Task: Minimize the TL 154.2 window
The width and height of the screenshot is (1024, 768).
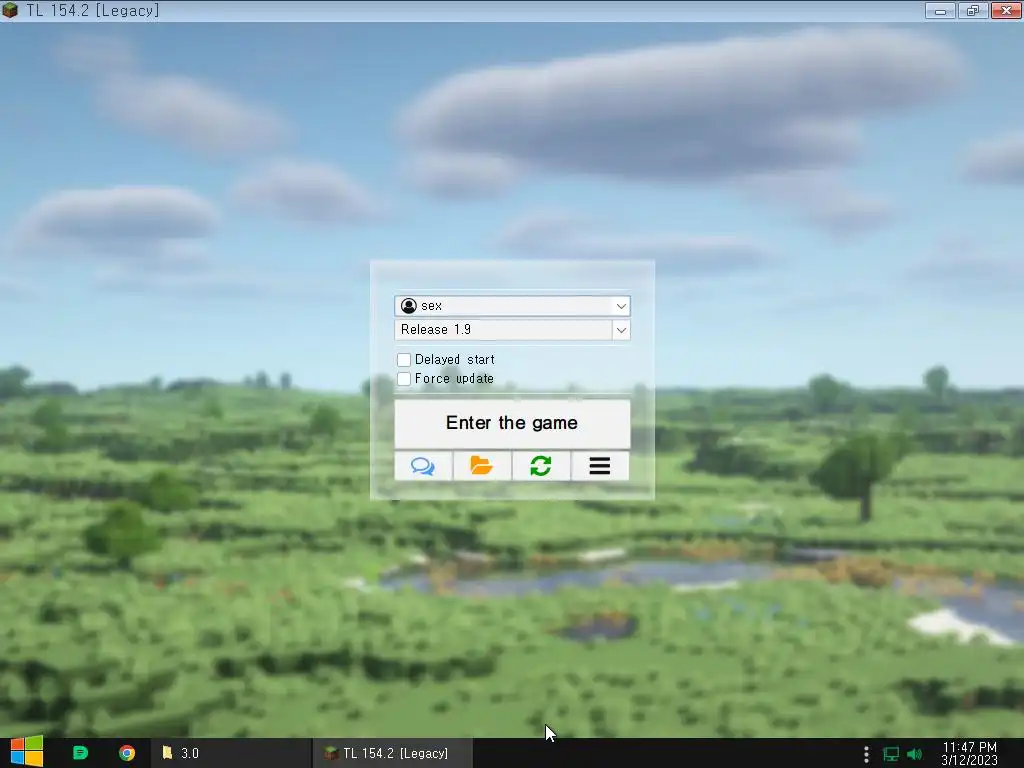Action: coord(940,11)
